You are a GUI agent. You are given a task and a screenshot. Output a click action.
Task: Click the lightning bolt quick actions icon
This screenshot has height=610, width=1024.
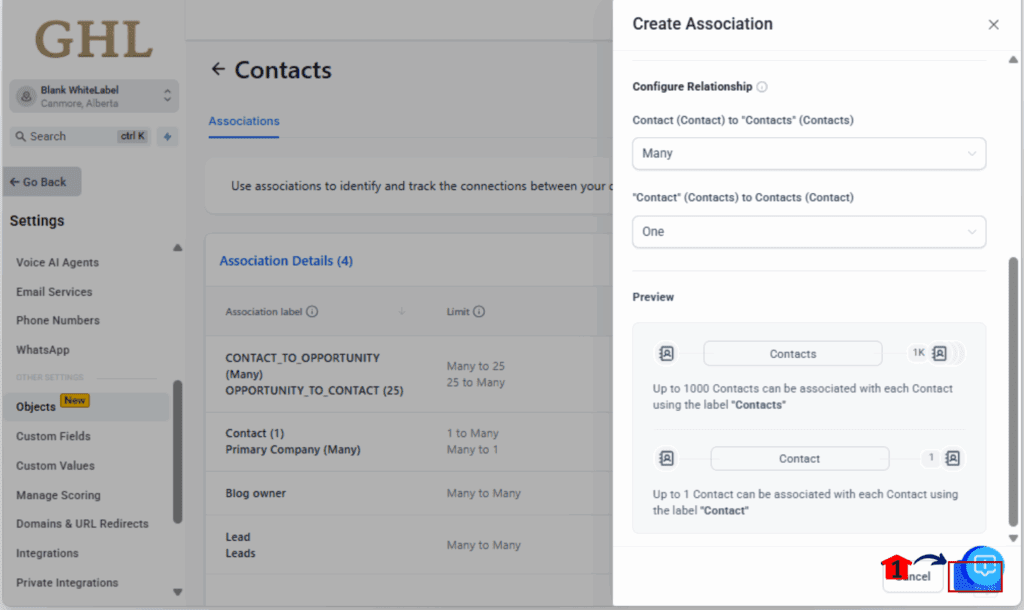167,137
